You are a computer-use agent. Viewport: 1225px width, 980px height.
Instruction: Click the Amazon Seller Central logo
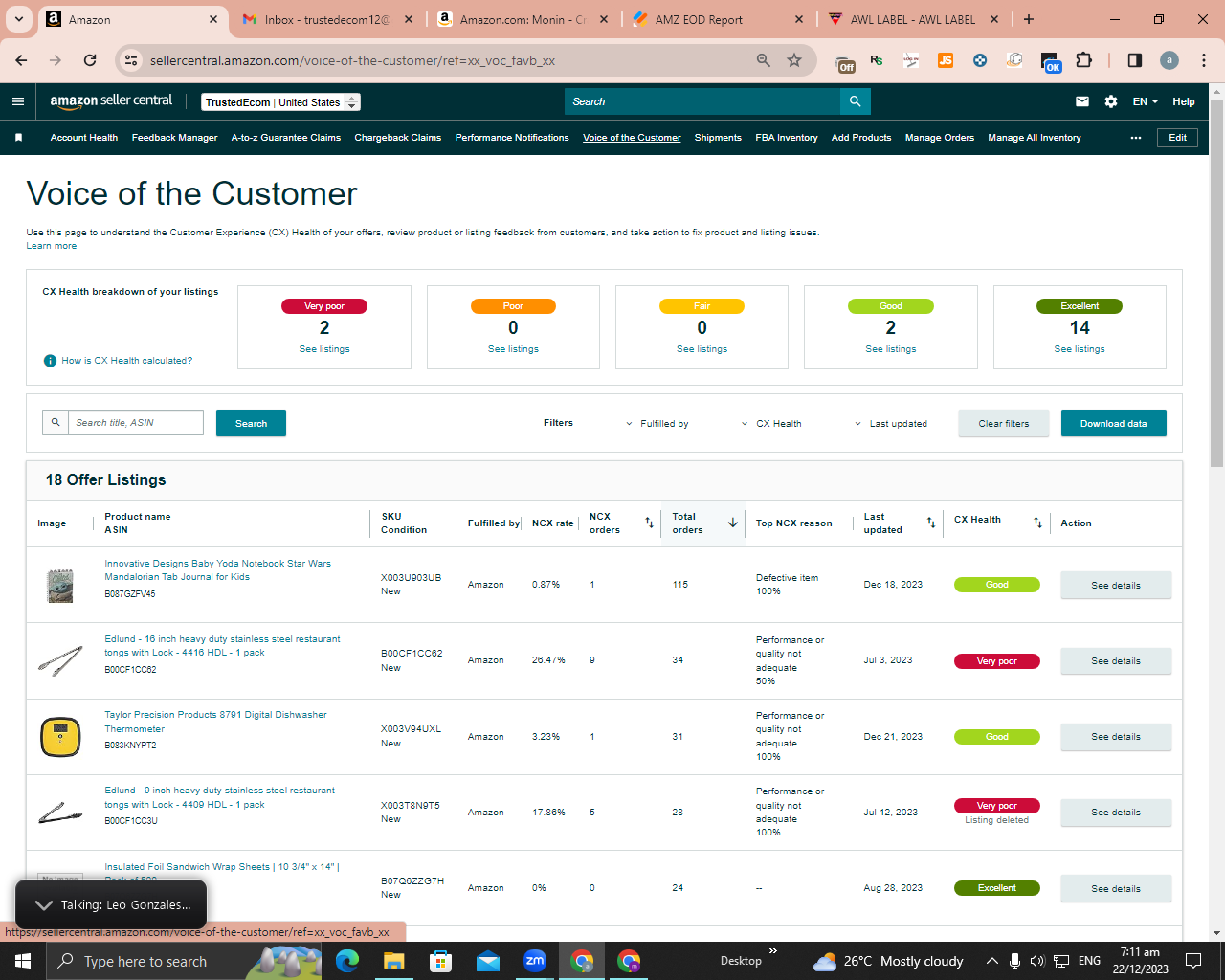pos(111,100)
